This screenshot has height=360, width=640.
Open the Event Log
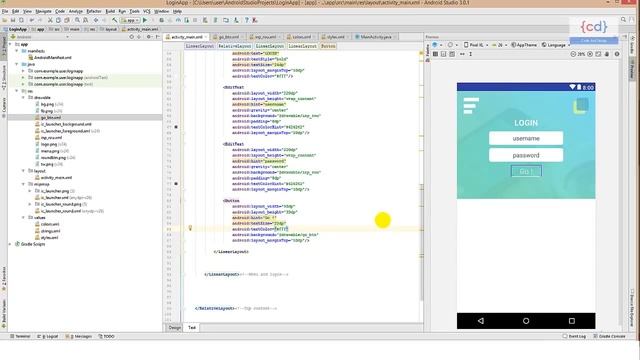[x=574, y=336]
